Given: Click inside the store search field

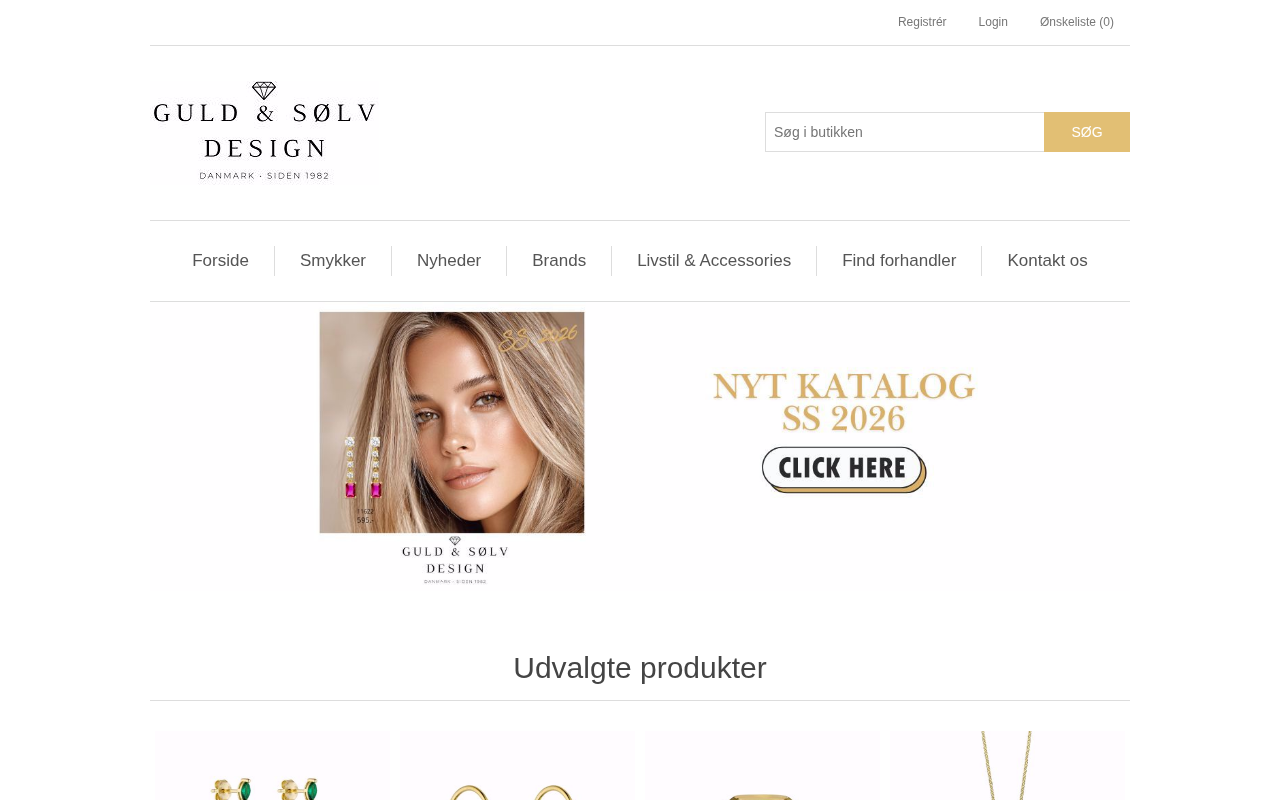Looking at the screenshot, I should pos(905,132).
